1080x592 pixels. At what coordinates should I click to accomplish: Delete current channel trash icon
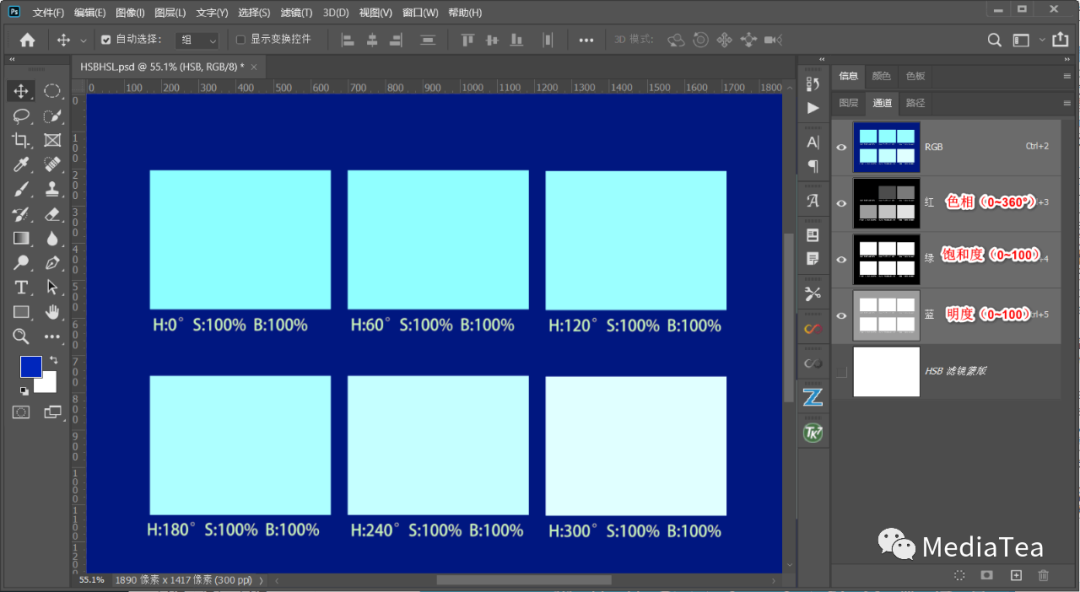pos(1043,575)
